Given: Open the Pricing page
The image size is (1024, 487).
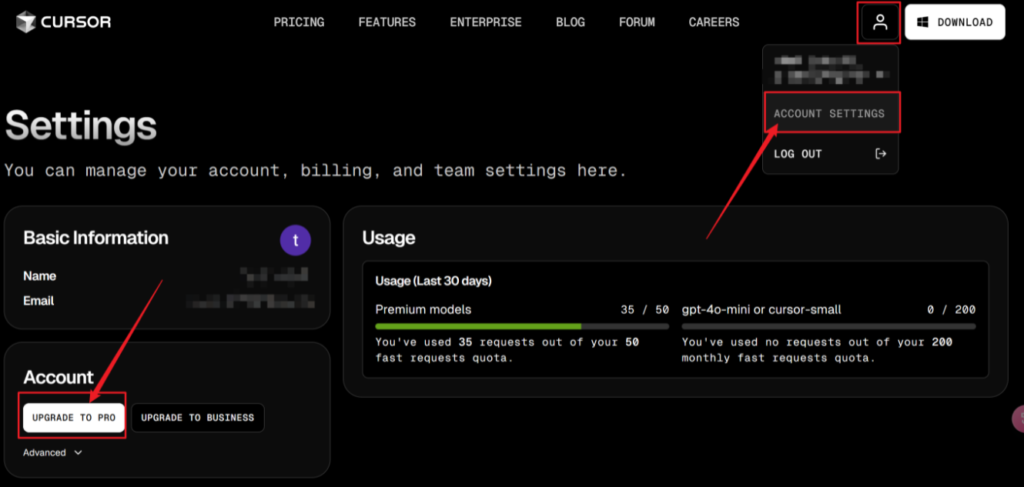Looking at the screenshot, I should [x=299, y=22].
